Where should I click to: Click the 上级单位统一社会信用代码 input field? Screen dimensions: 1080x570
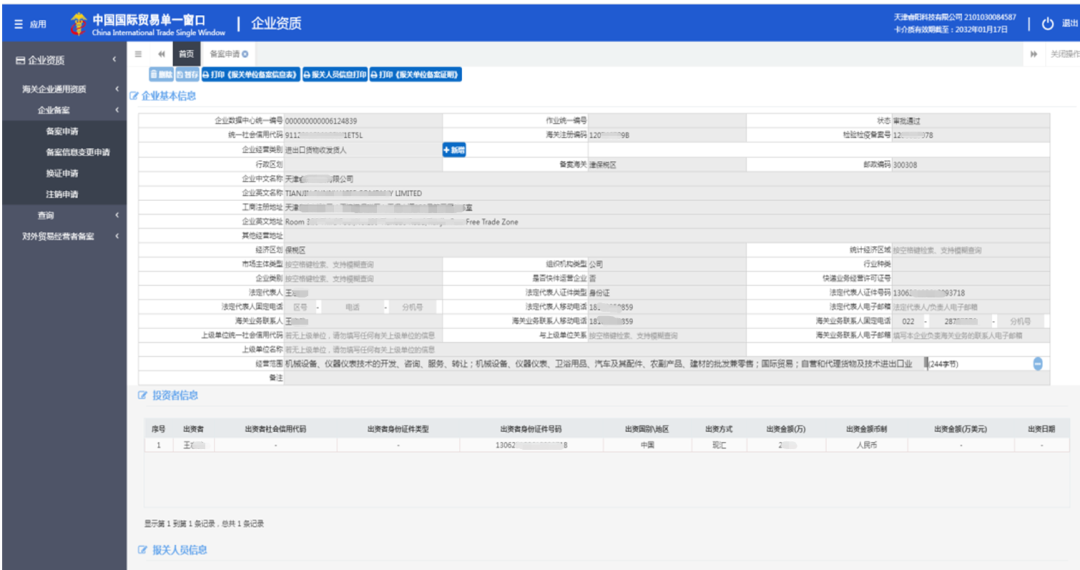363,335
